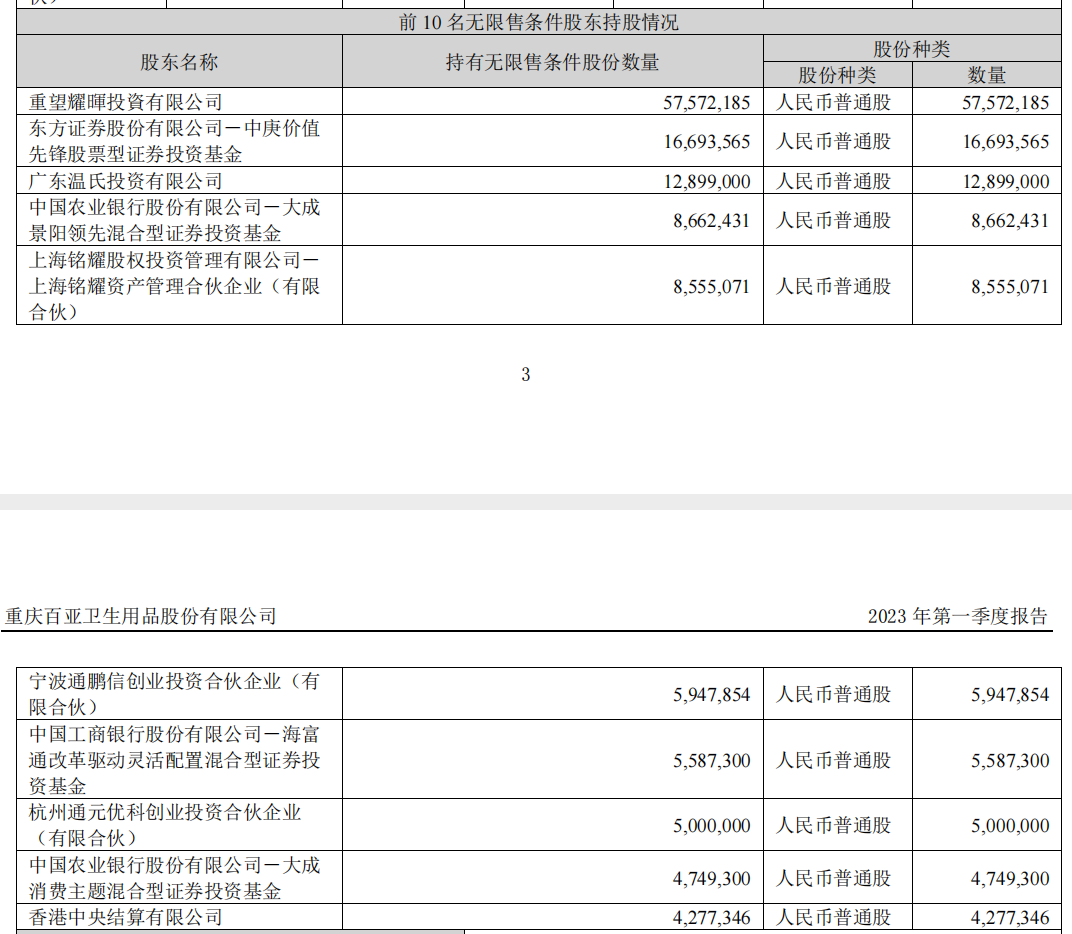Select 4,749,300 in the final 数量 column
Screen dimensions: 1072x934
tap(1010, 879)
